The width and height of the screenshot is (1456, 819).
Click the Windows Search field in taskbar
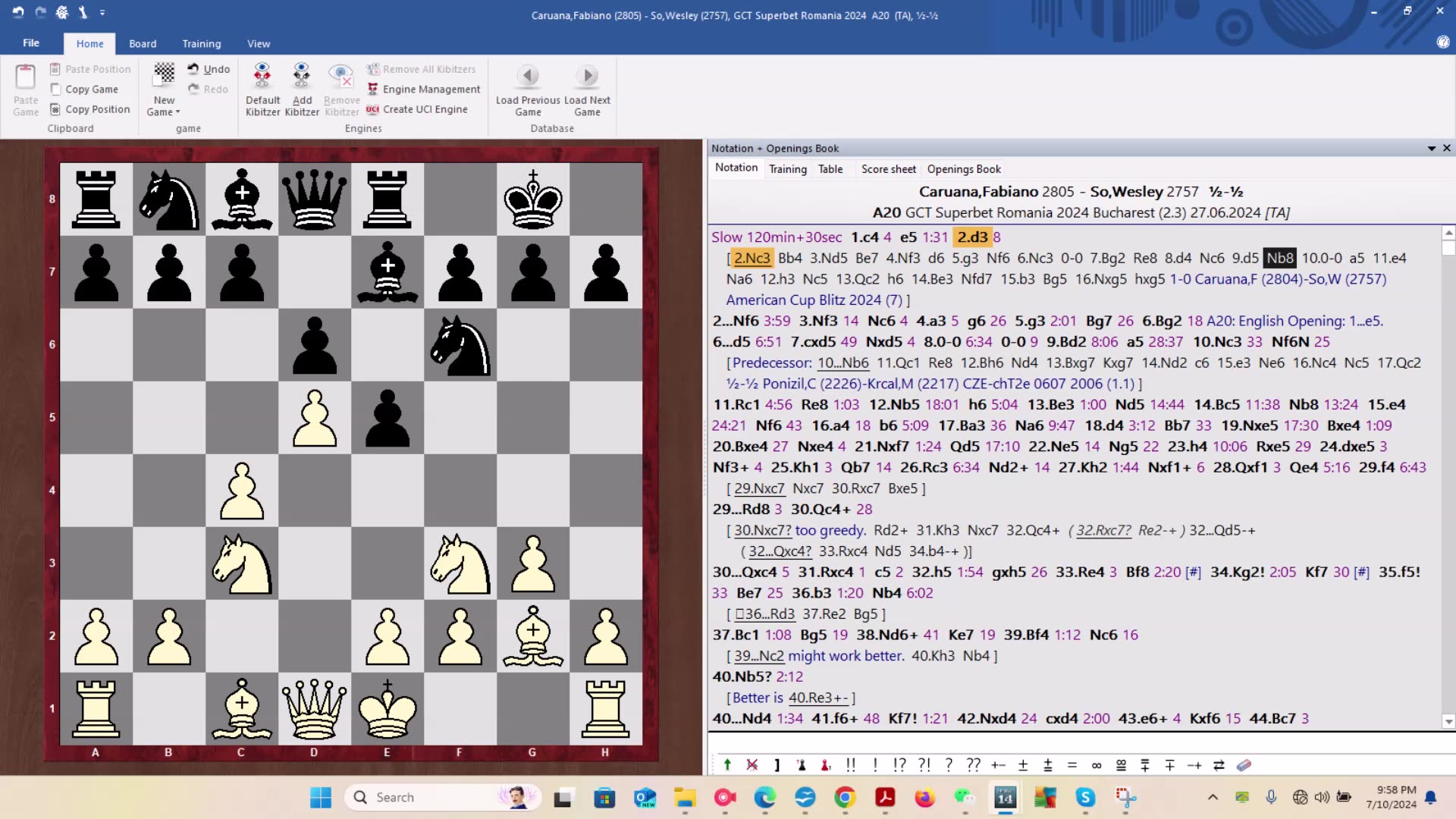click(x=442, y=797)
